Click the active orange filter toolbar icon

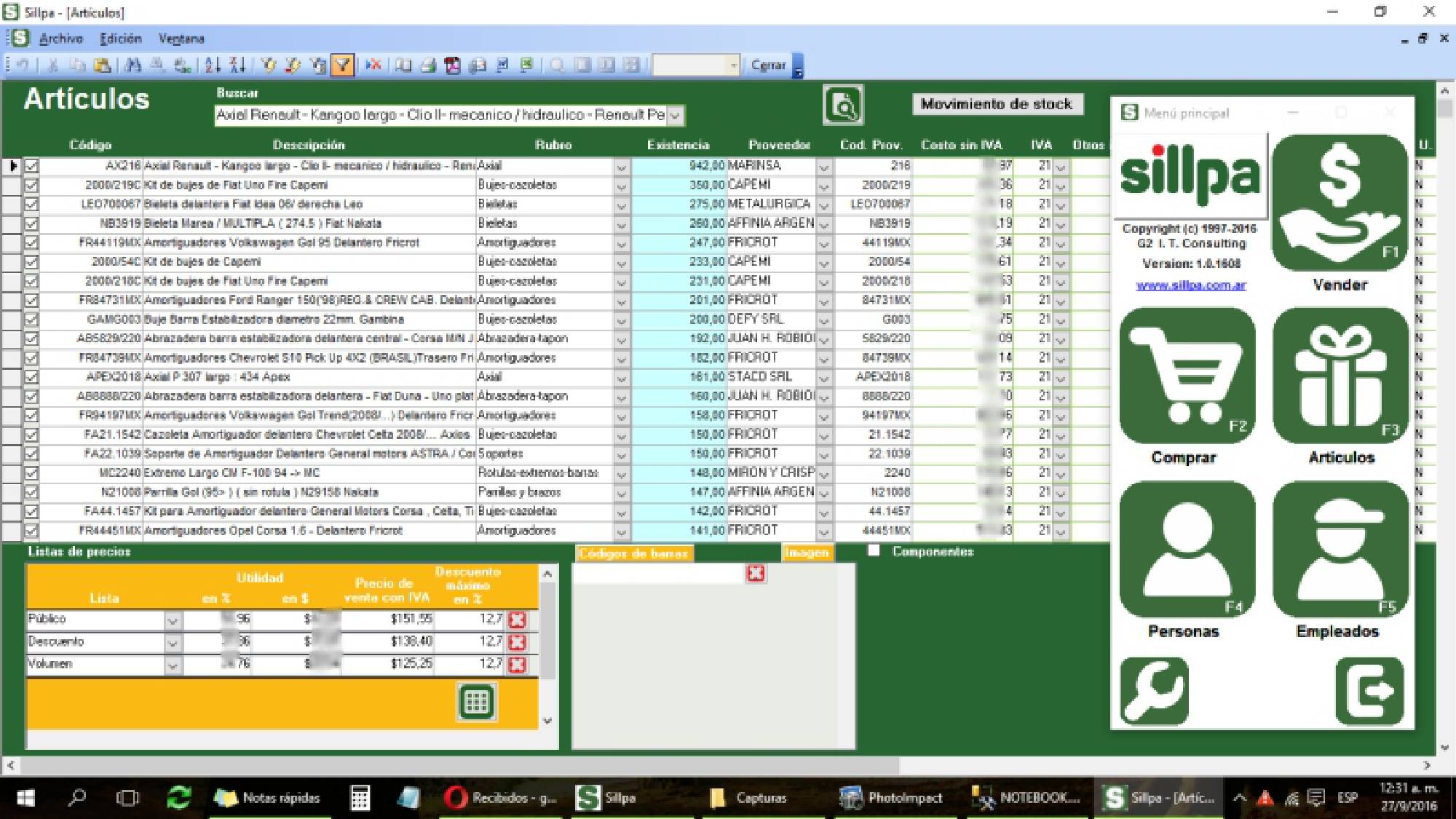click(342, 66)
